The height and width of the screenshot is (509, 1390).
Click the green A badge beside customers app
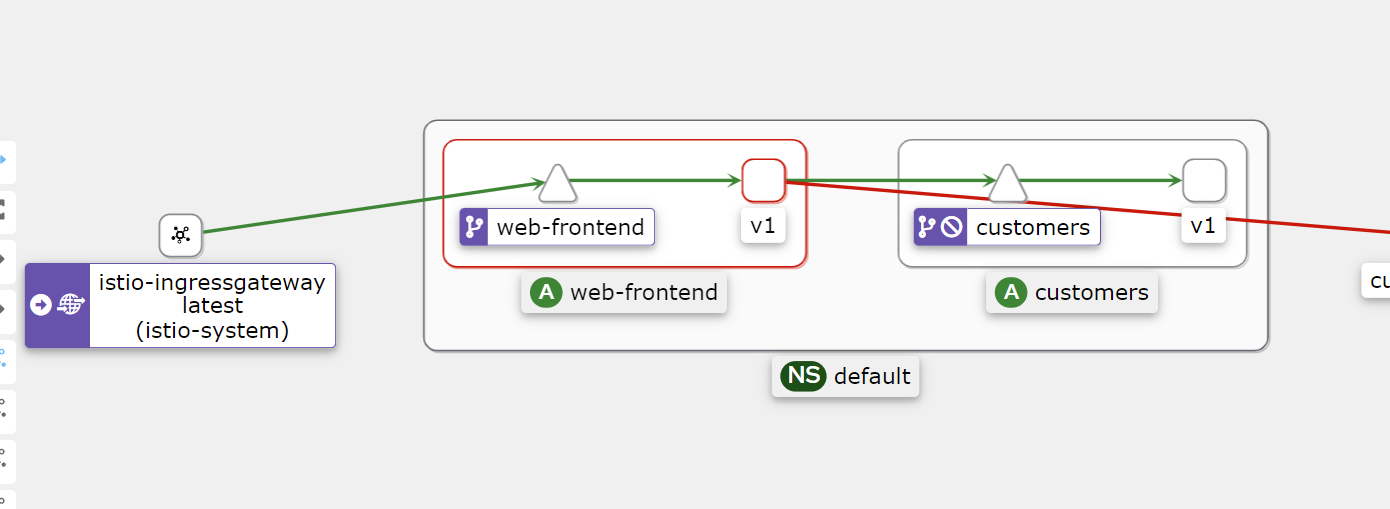(x=1010, y=293)
